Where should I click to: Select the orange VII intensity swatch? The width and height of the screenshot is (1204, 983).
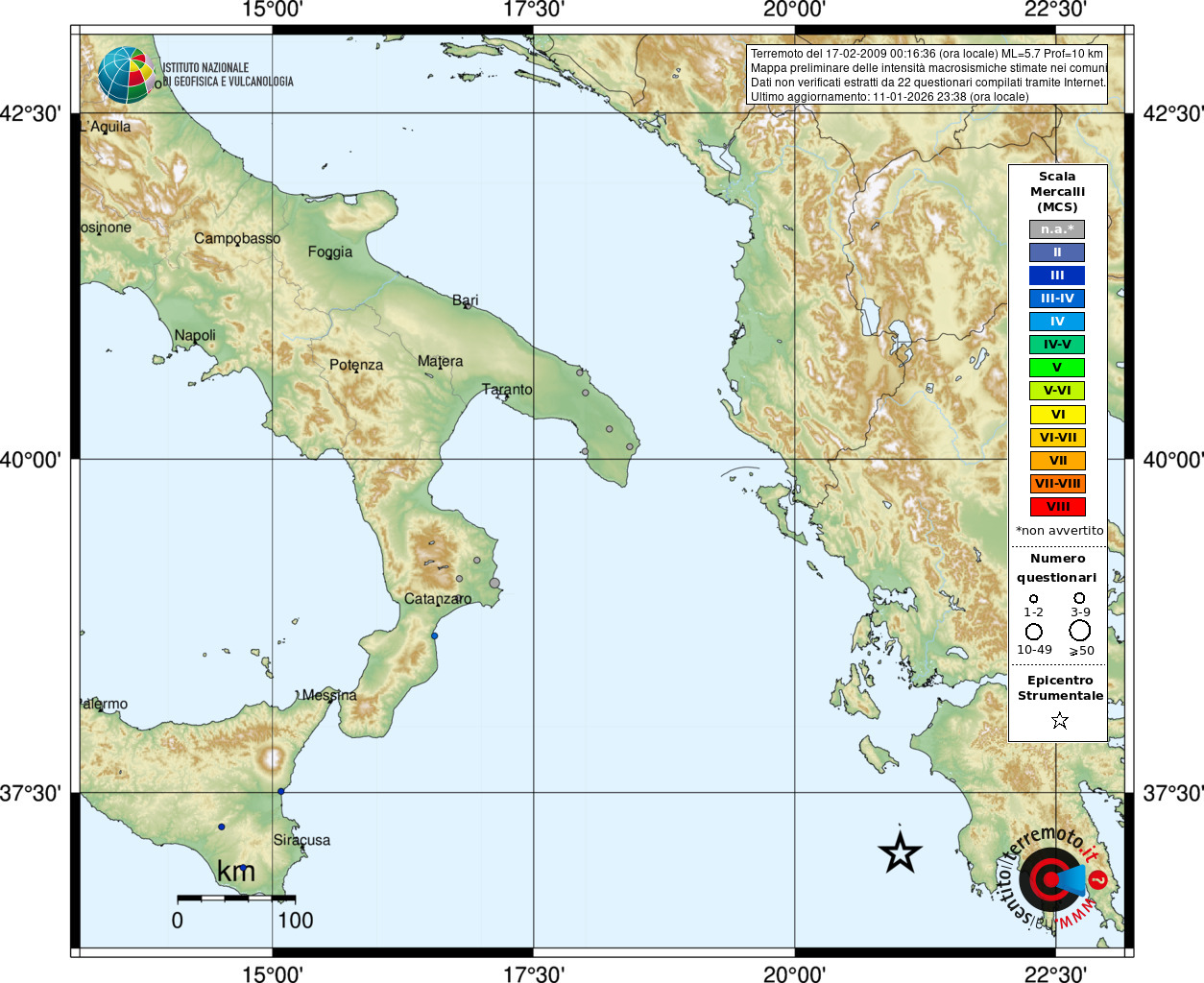pos(1057,461)
